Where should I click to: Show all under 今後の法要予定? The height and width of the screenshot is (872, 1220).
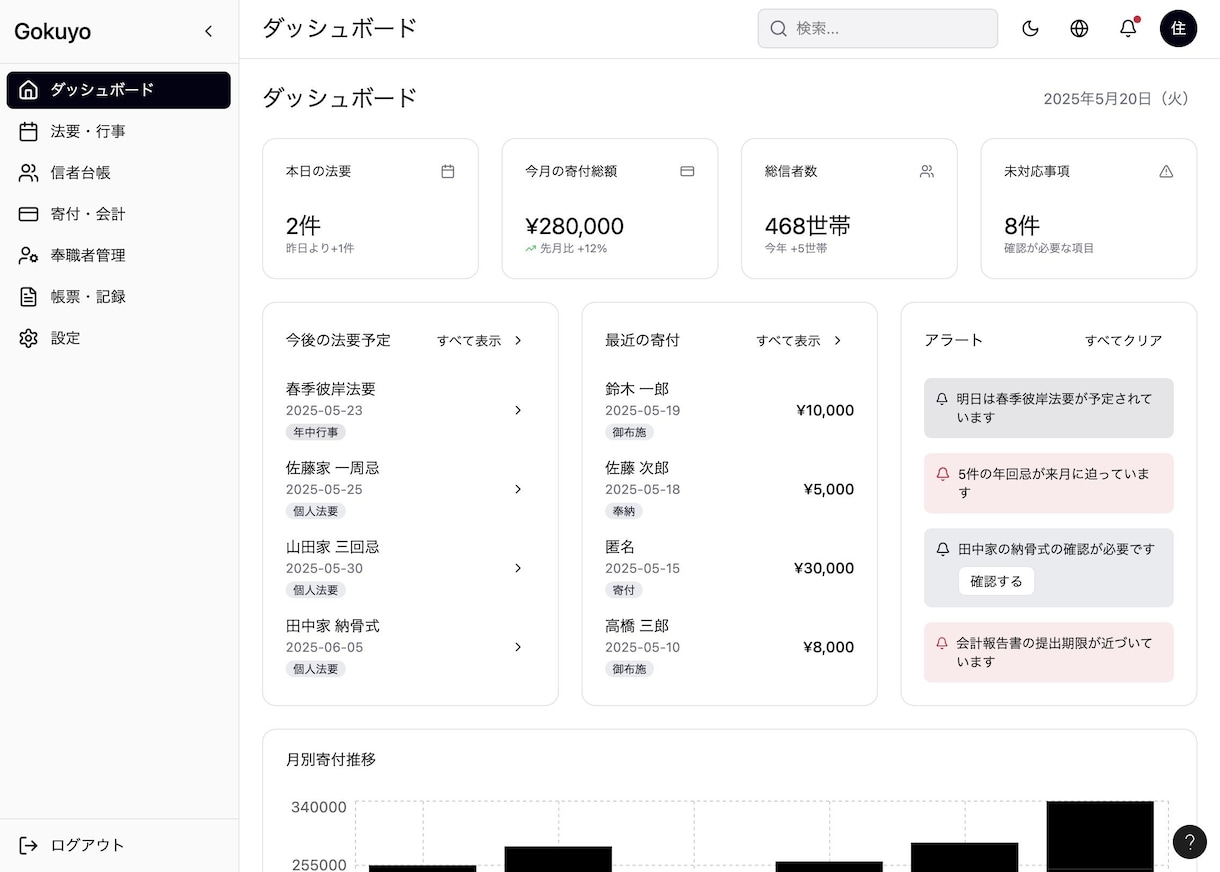click(480, 340)
